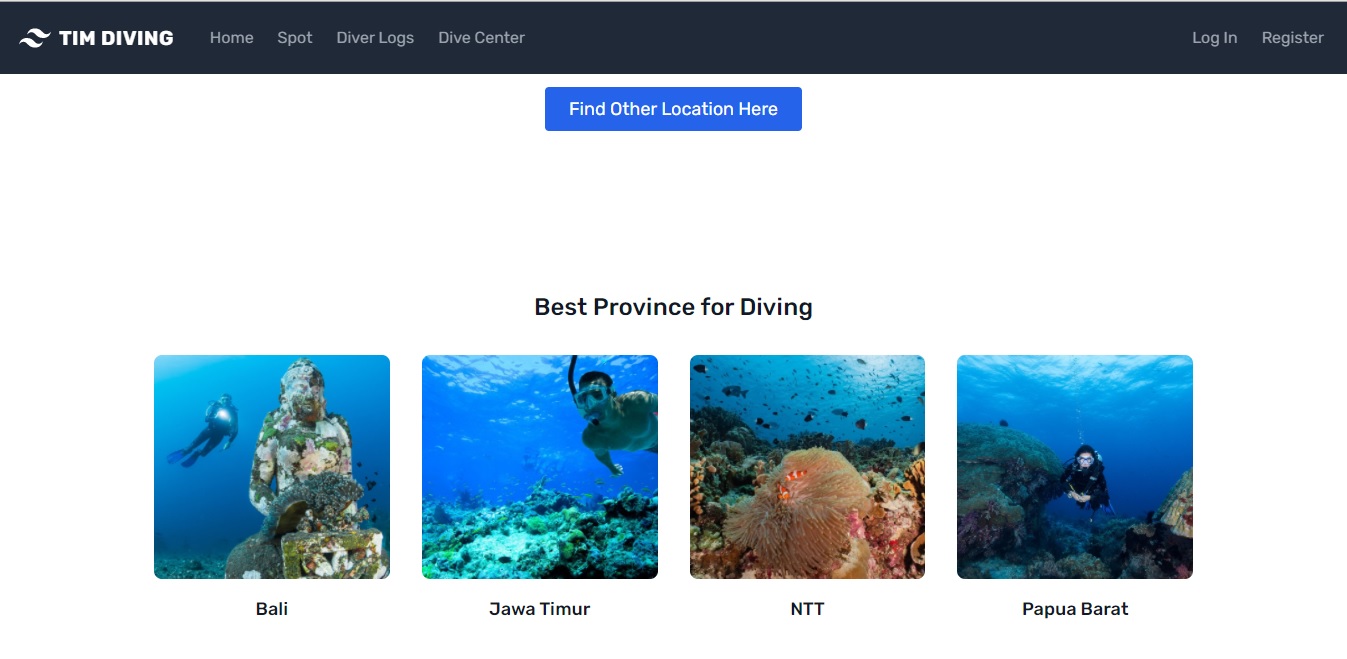Click the Best Province for Diving heading
The width and height of the screenshot is (1347, 659).
coord(673,307)
